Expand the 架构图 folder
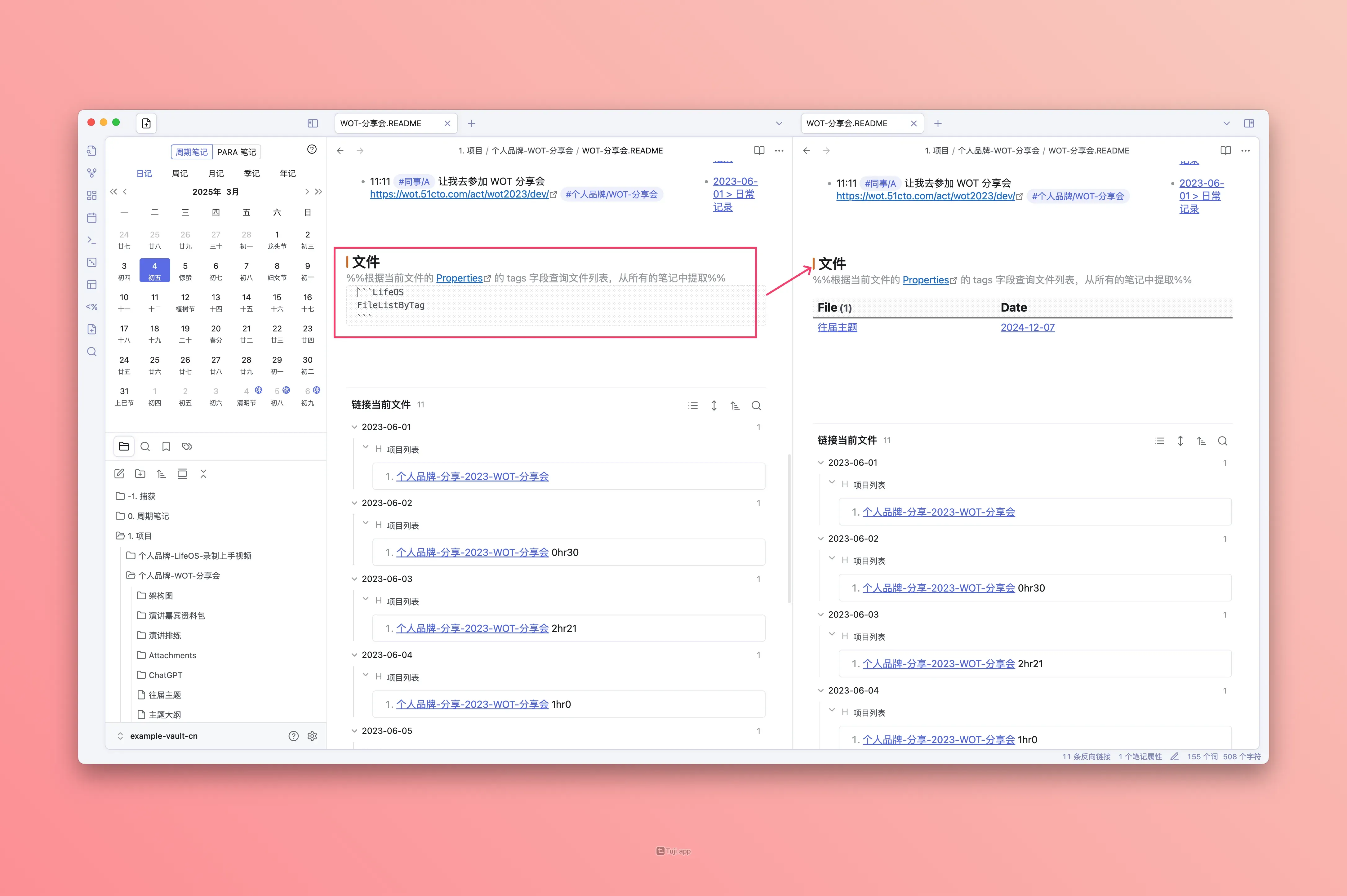Screen dimensions: 1347x896 tap(160, 596)
